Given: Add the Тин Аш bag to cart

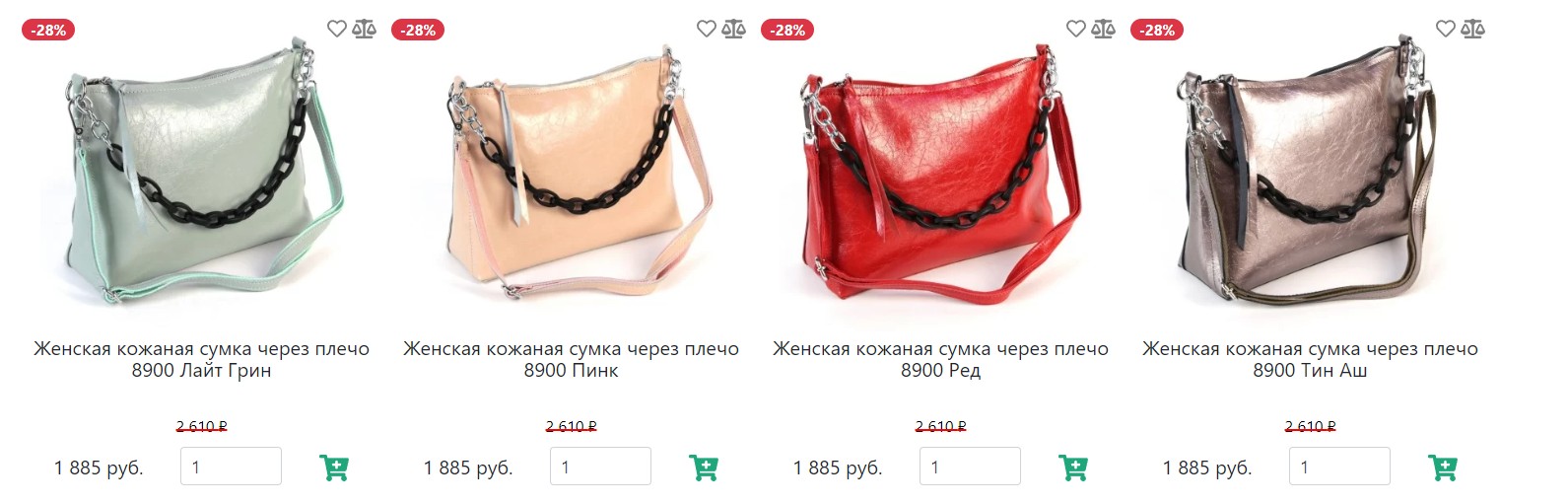Looking at the screenshot, I should [x=1443, y=467].
